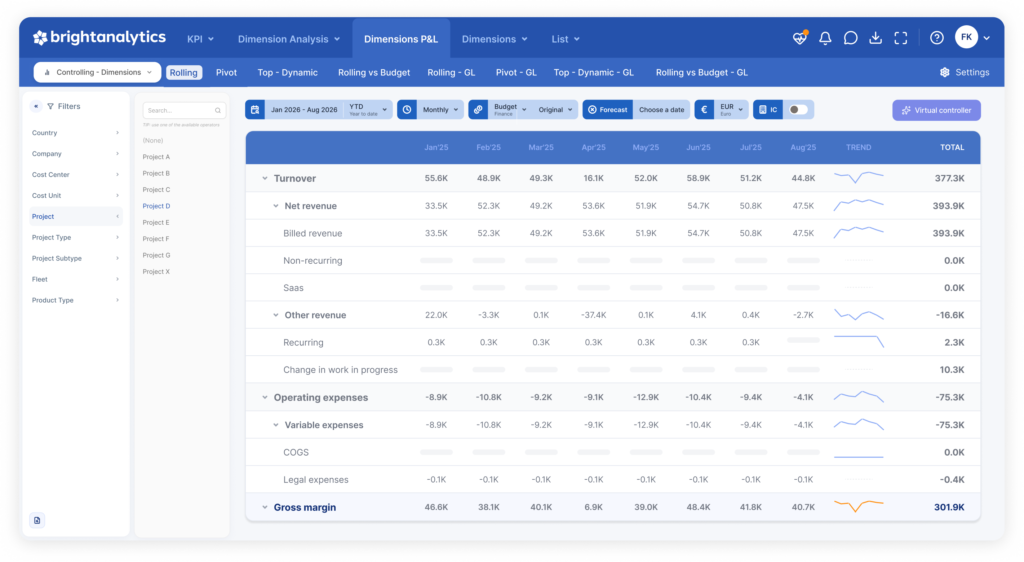Click the Operating expenses trend sparkline
Screen dimensions: 1024x562
pos(858,396)
